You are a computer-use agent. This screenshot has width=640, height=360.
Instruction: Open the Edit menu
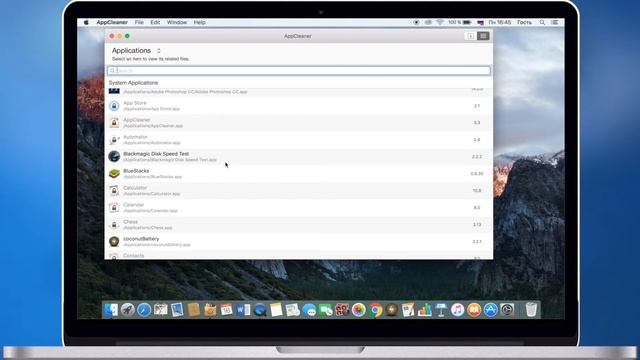click(155, 22)
